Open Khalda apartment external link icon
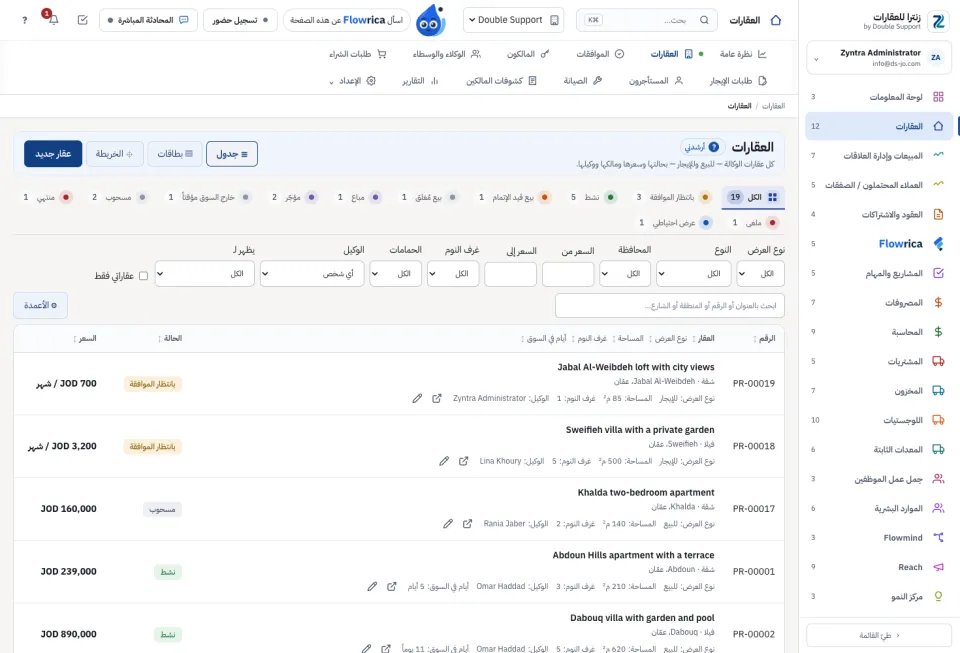 click(x=468, y=524)
